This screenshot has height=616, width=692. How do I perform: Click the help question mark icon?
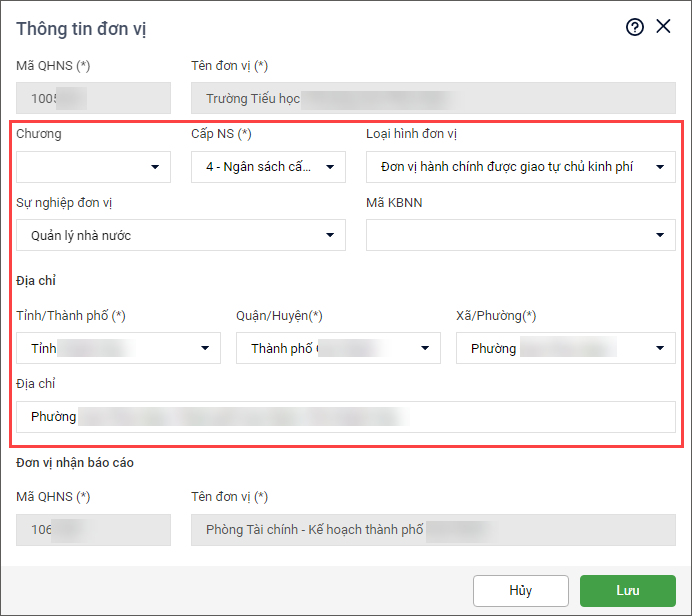point(634,28)
